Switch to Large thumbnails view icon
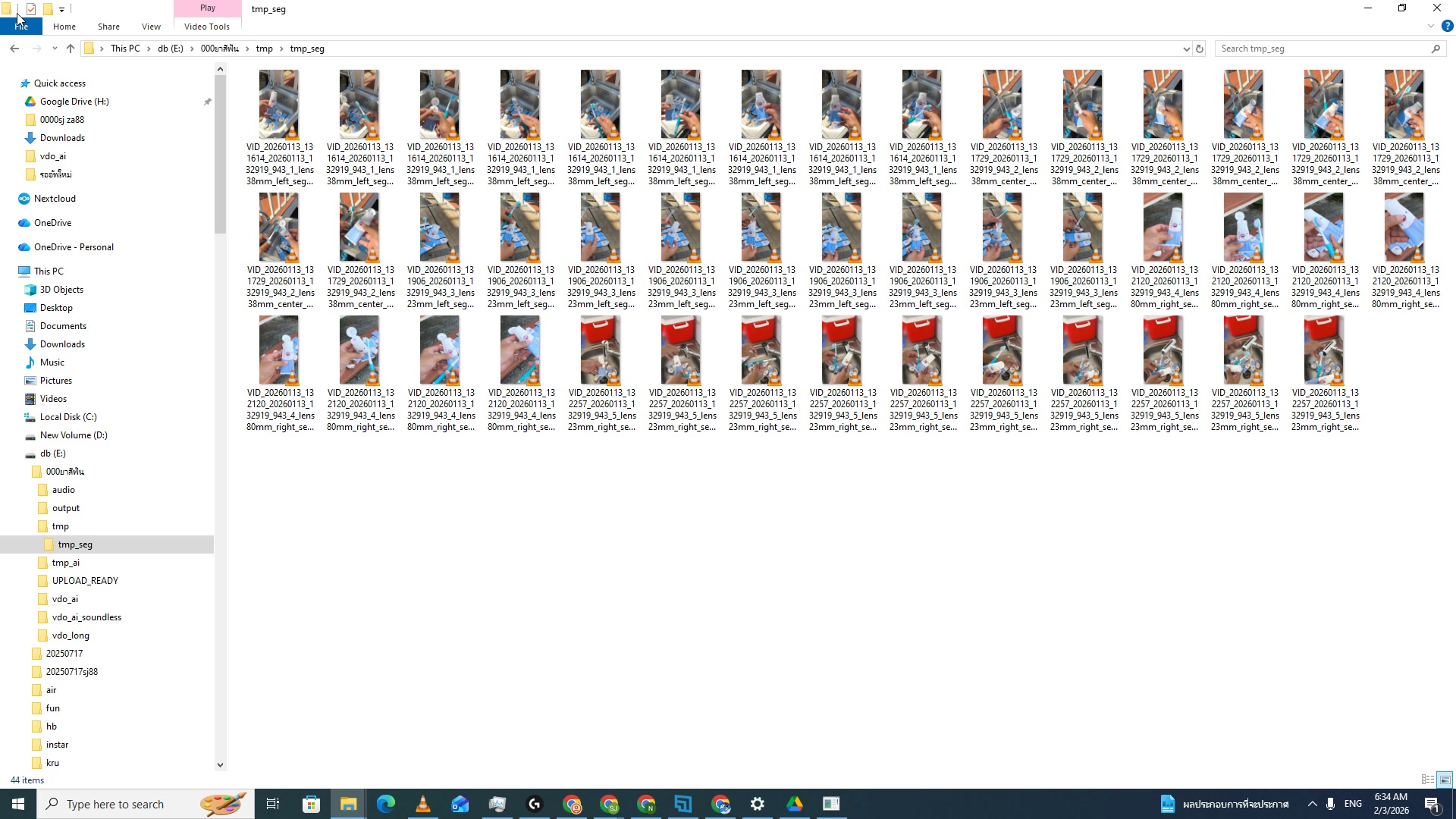Viewport: 1456px width, 819px height. coord(1445,780)
